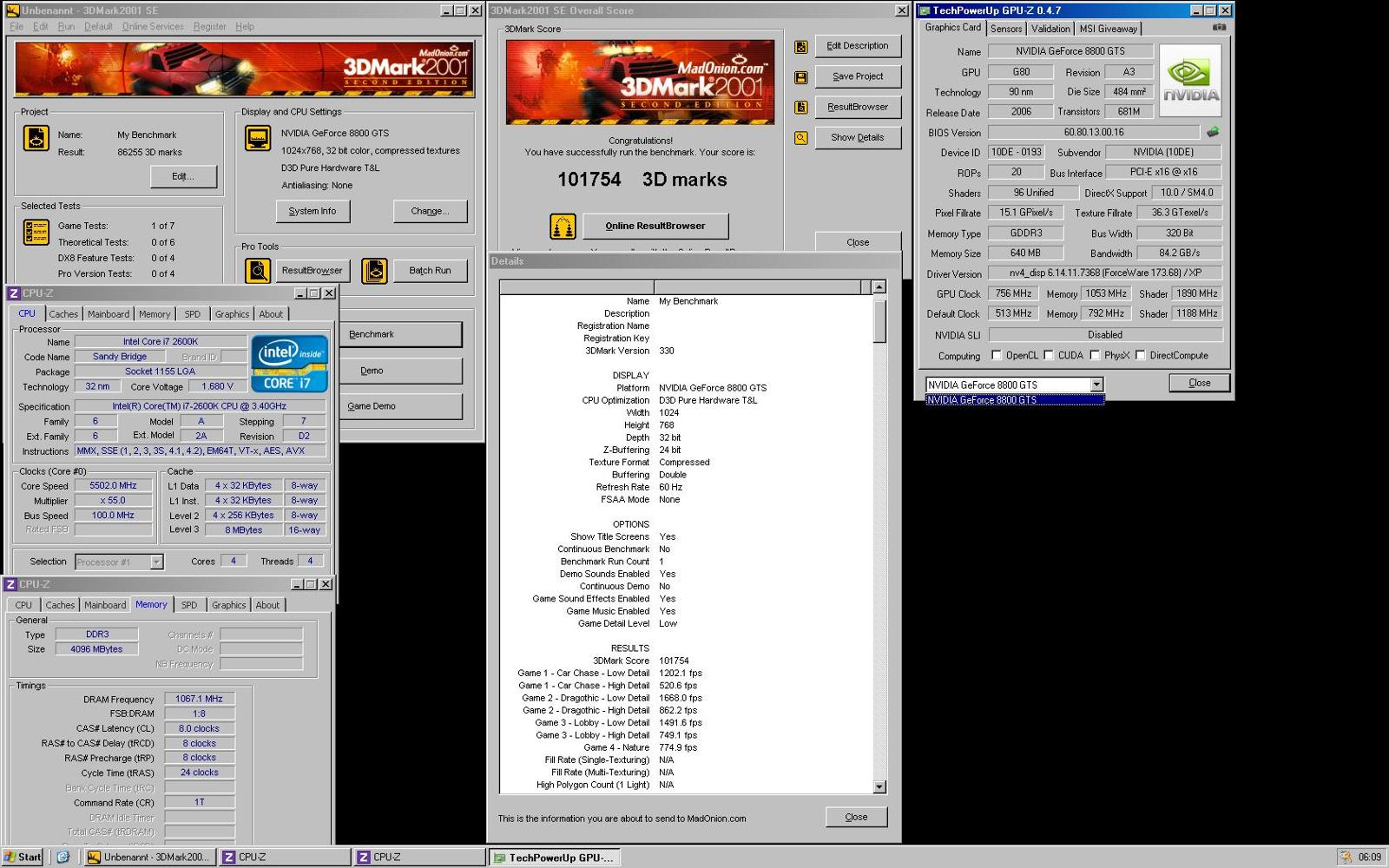Click the system tray notification icon
Image resolution: width=1389 pixels, height=868 pixels.
[x=1346, y=857]
